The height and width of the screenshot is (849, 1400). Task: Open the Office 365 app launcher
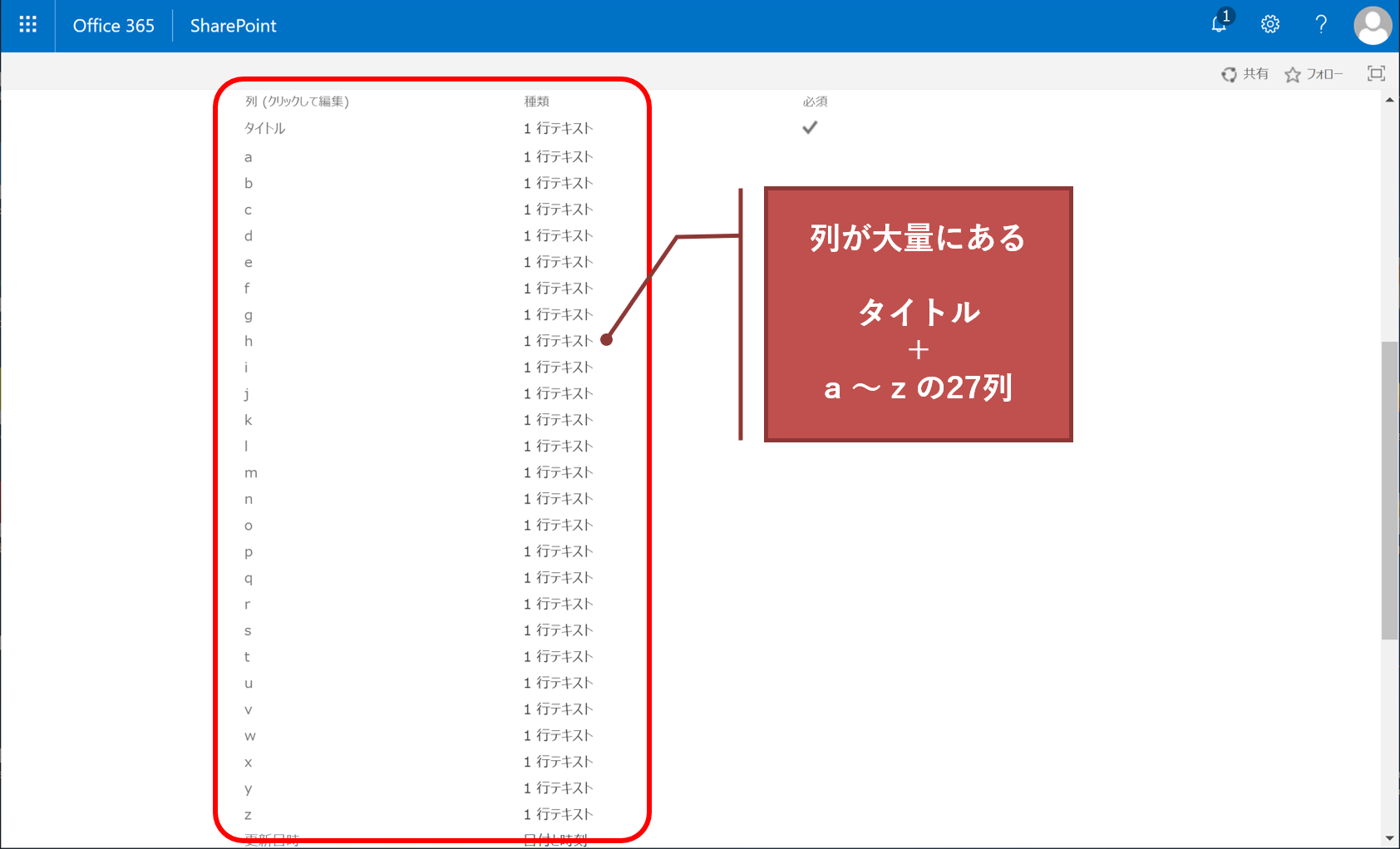pos(27,24)
